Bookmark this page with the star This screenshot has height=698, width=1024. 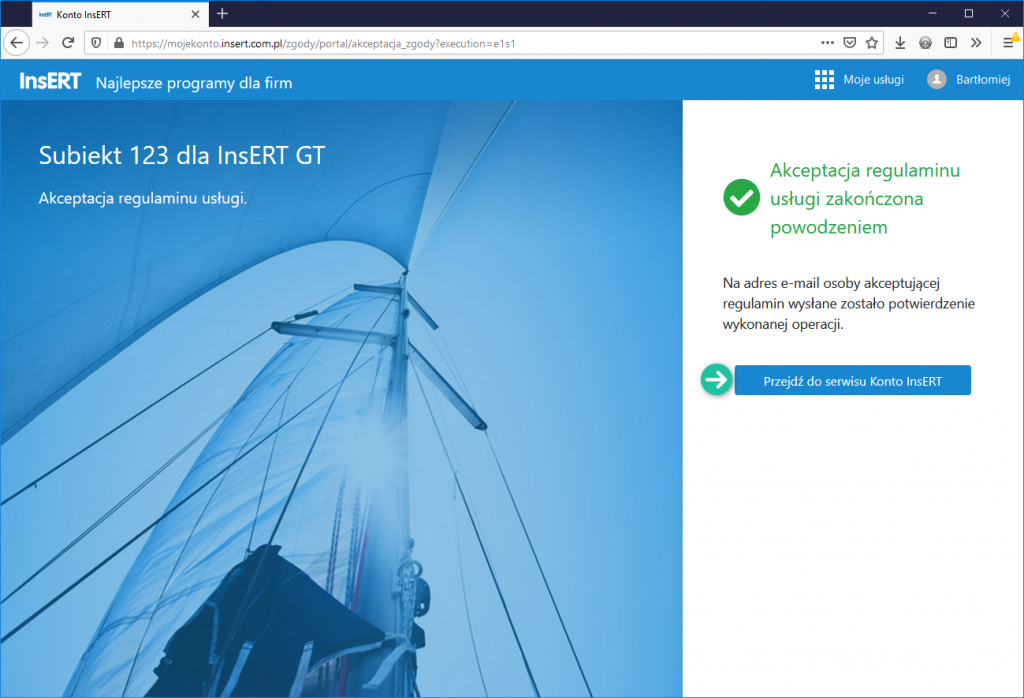[872, 43]
